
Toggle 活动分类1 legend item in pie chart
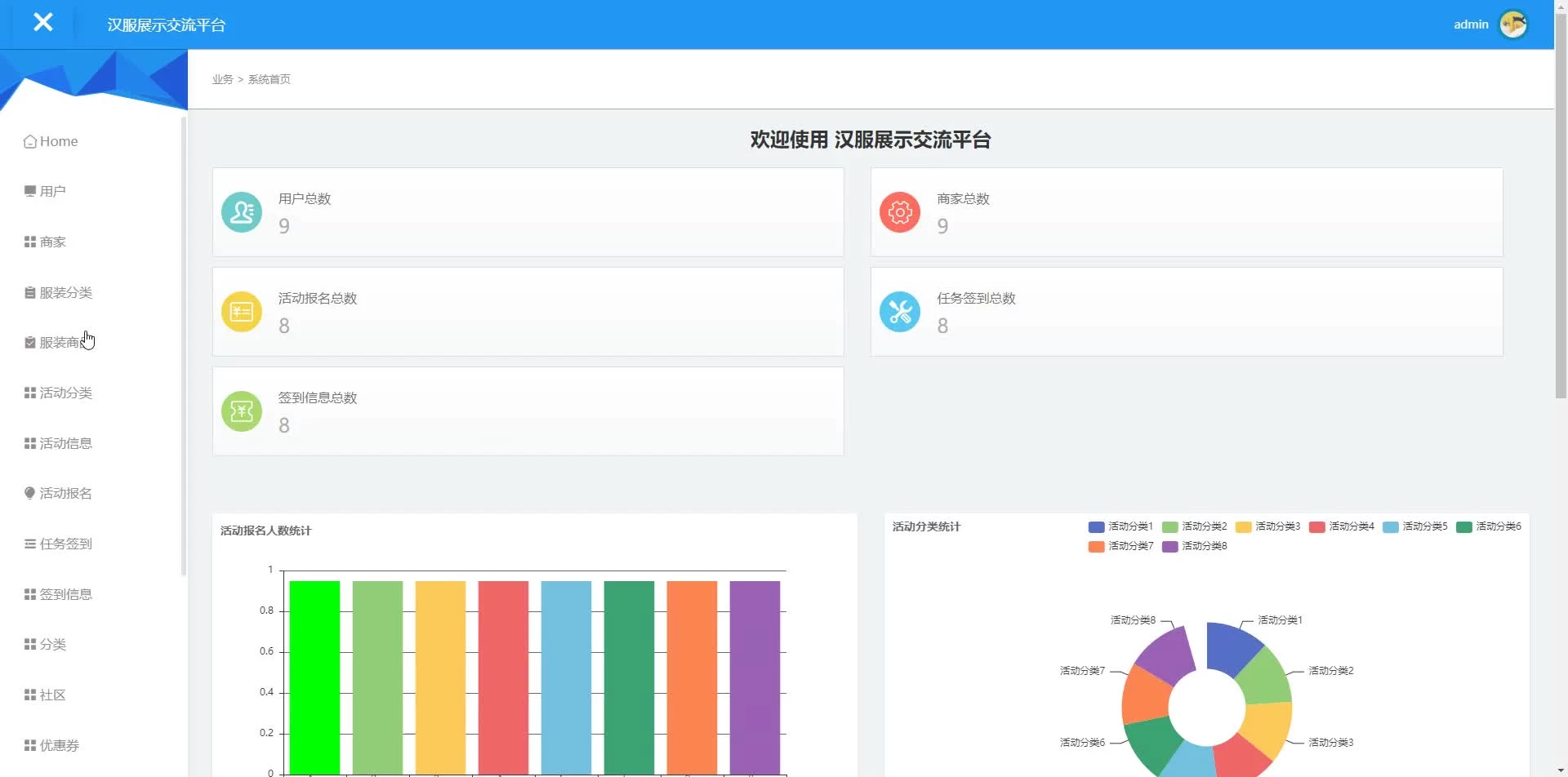coord(1120,527)
